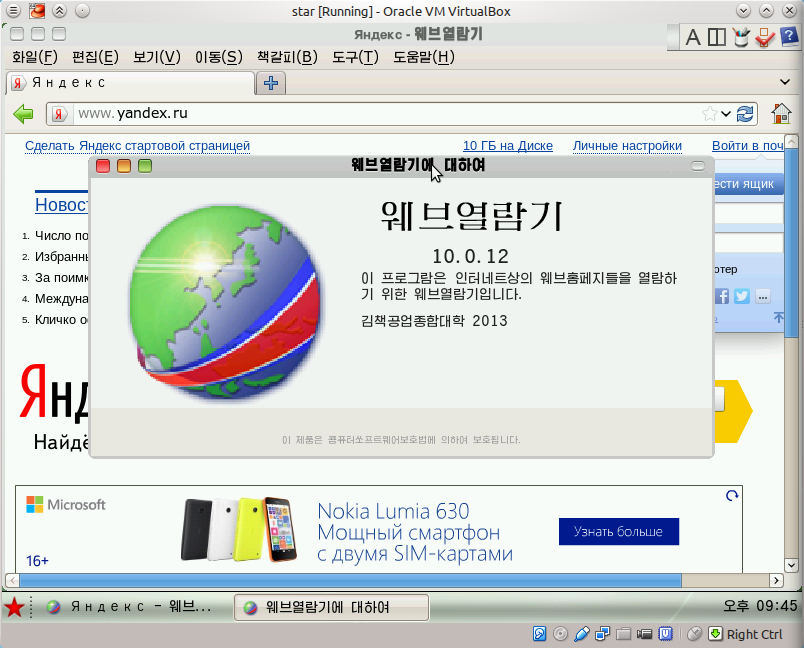Open the 도구(T) menu
This screenshot has width=804, height=648.
355,57
